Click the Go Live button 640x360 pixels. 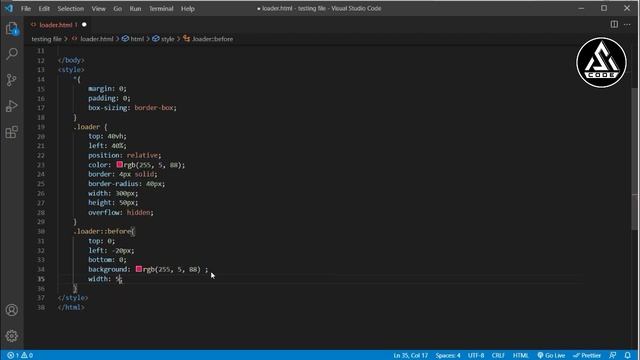click(551, 355)
